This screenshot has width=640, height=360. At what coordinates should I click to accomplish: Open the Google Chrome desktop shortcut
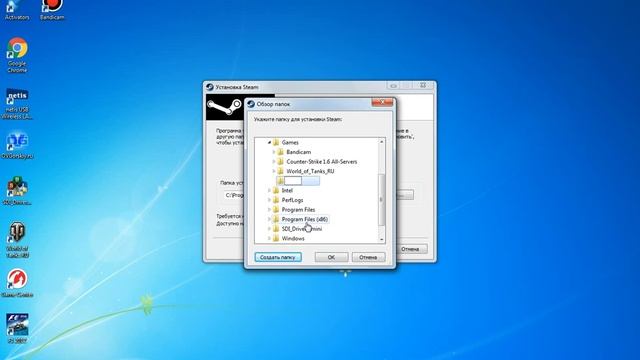pyautogui.click(x=17, y=55)
